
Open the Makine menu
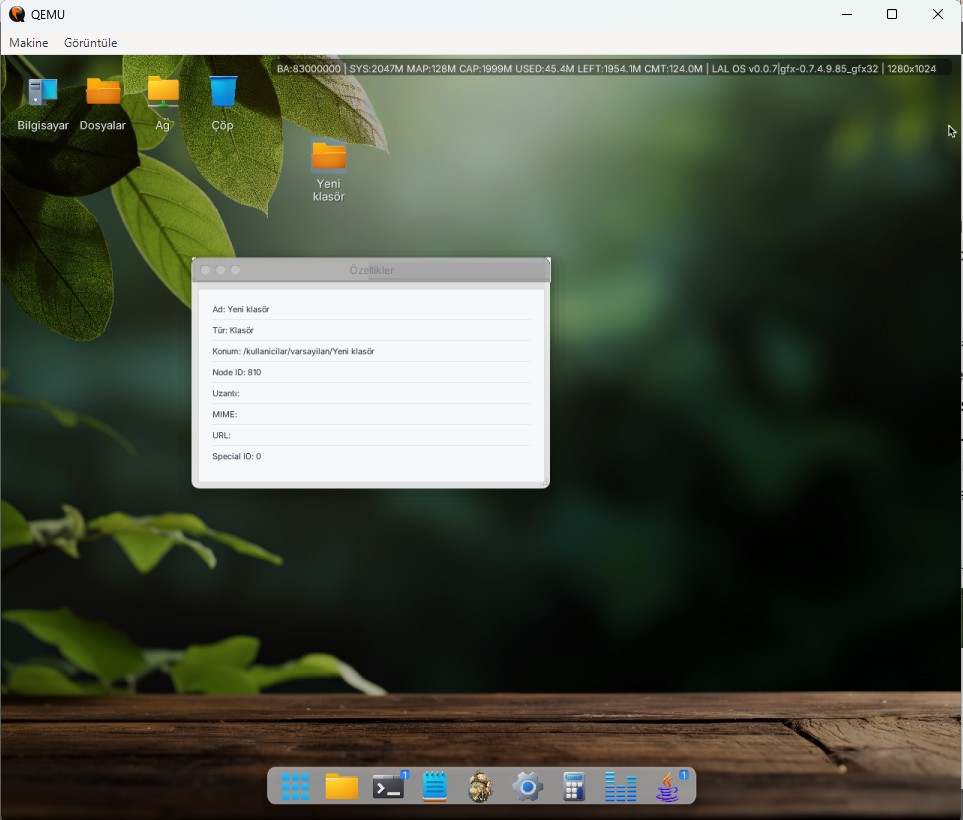point(29,42)
